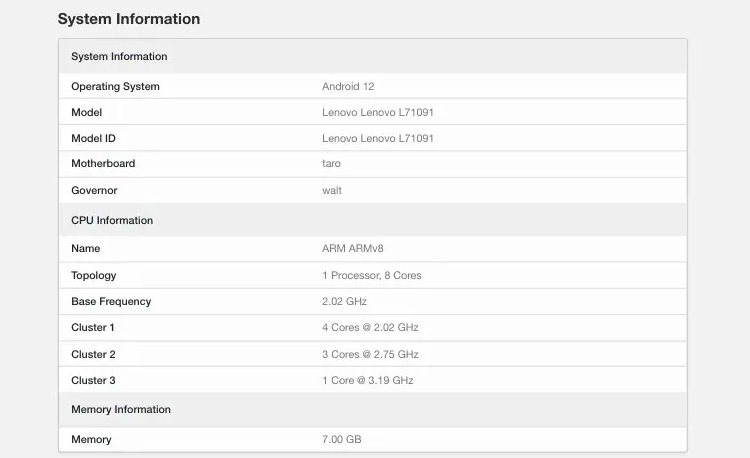This screenshot has height=458, width=750.
Task: Select the ARM ARMv8 CPU name value
Action: pyautogui.click(x=351, y=249)
